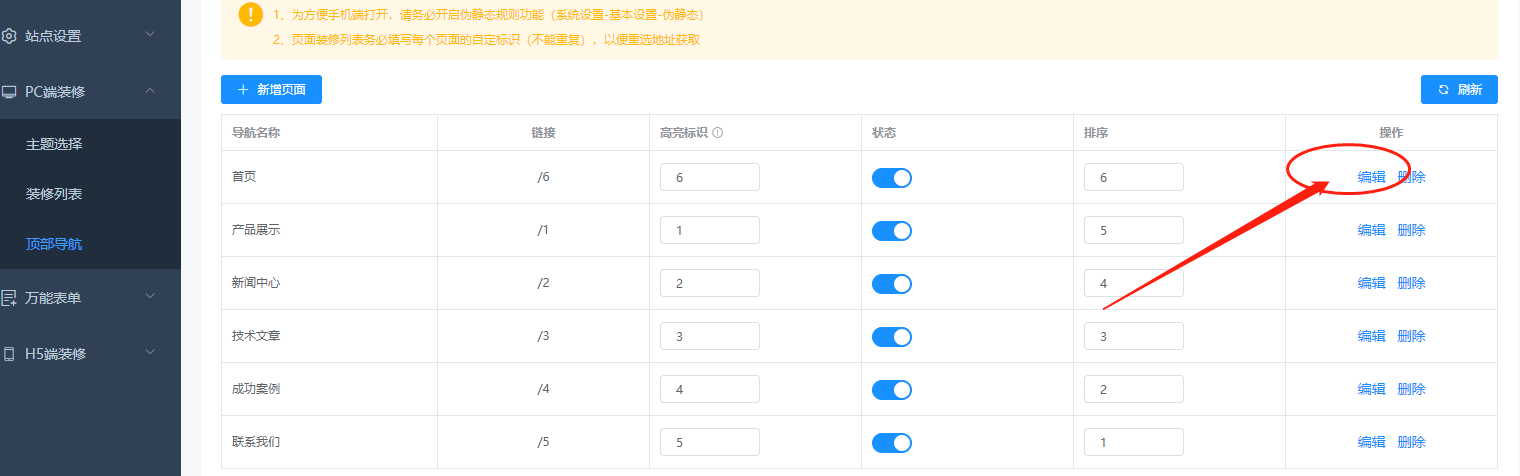Click the PC端装修 monitor icon
The width and height of the screenshot is (1520, 476).
9,92
